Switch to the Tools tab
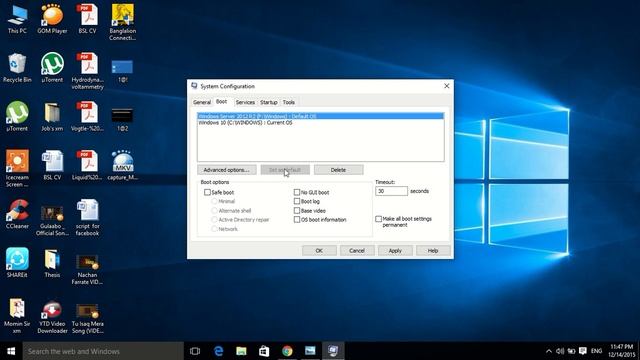Screen dimensions: 640x360 [289, 102]
